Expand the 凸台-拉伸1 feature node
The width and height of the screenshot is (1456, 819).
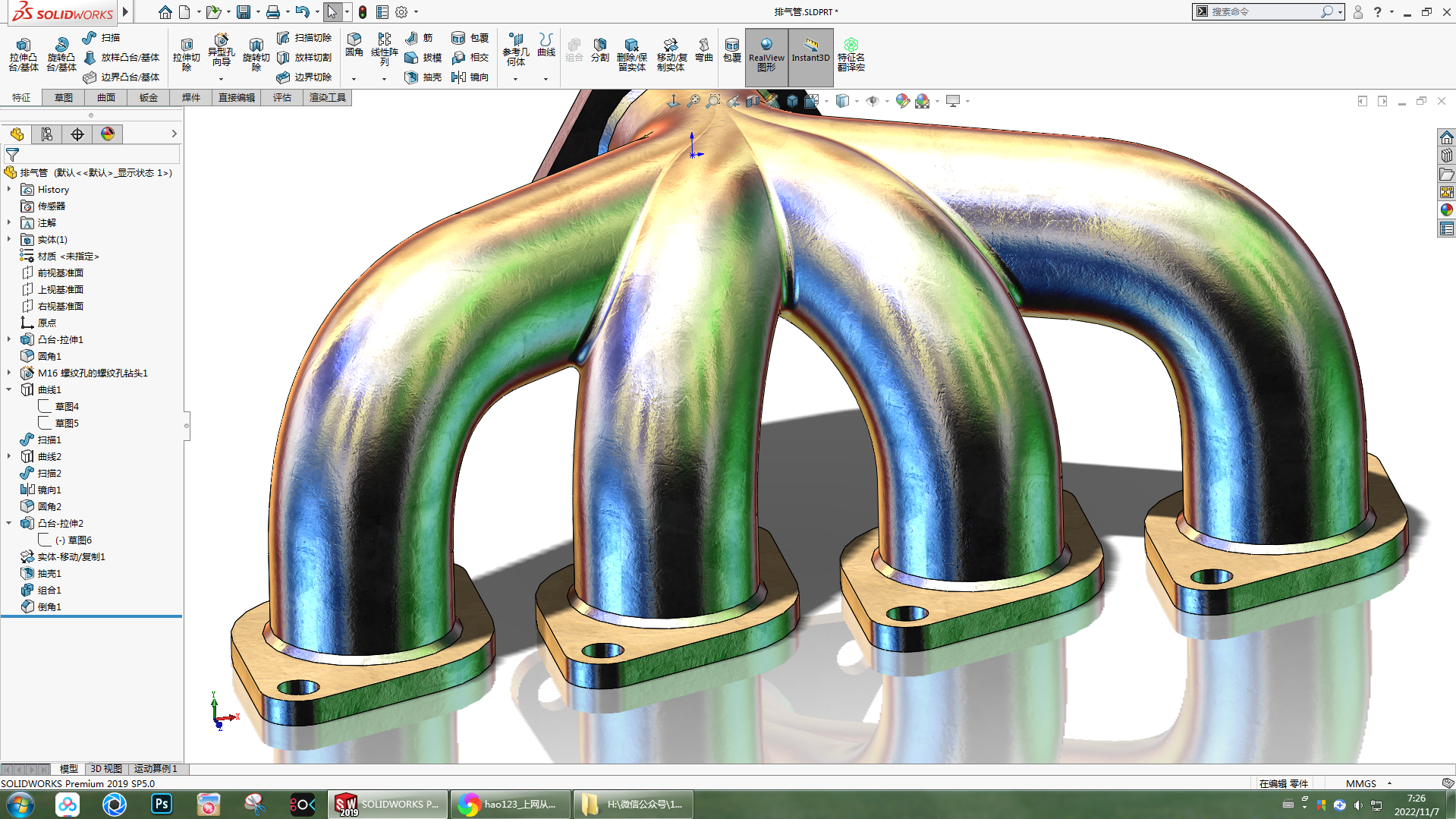point(9,339)
